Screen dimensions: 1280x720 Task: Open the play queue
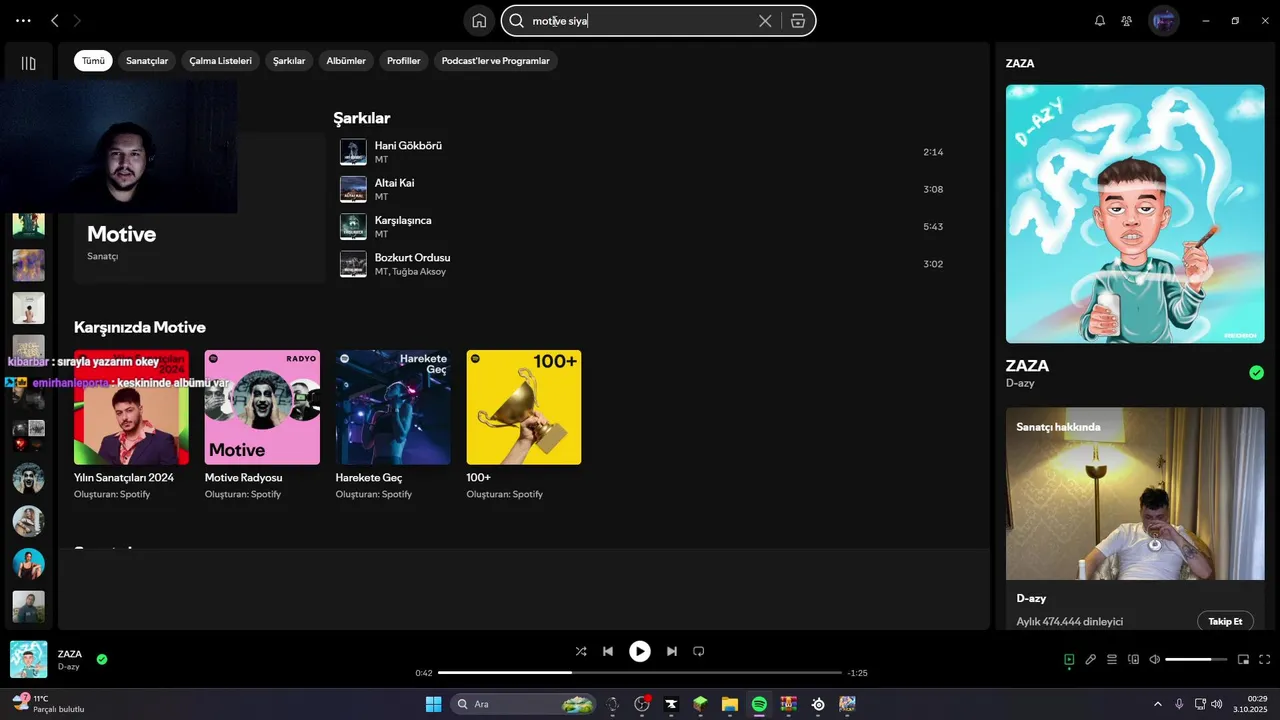(1112, 659)
